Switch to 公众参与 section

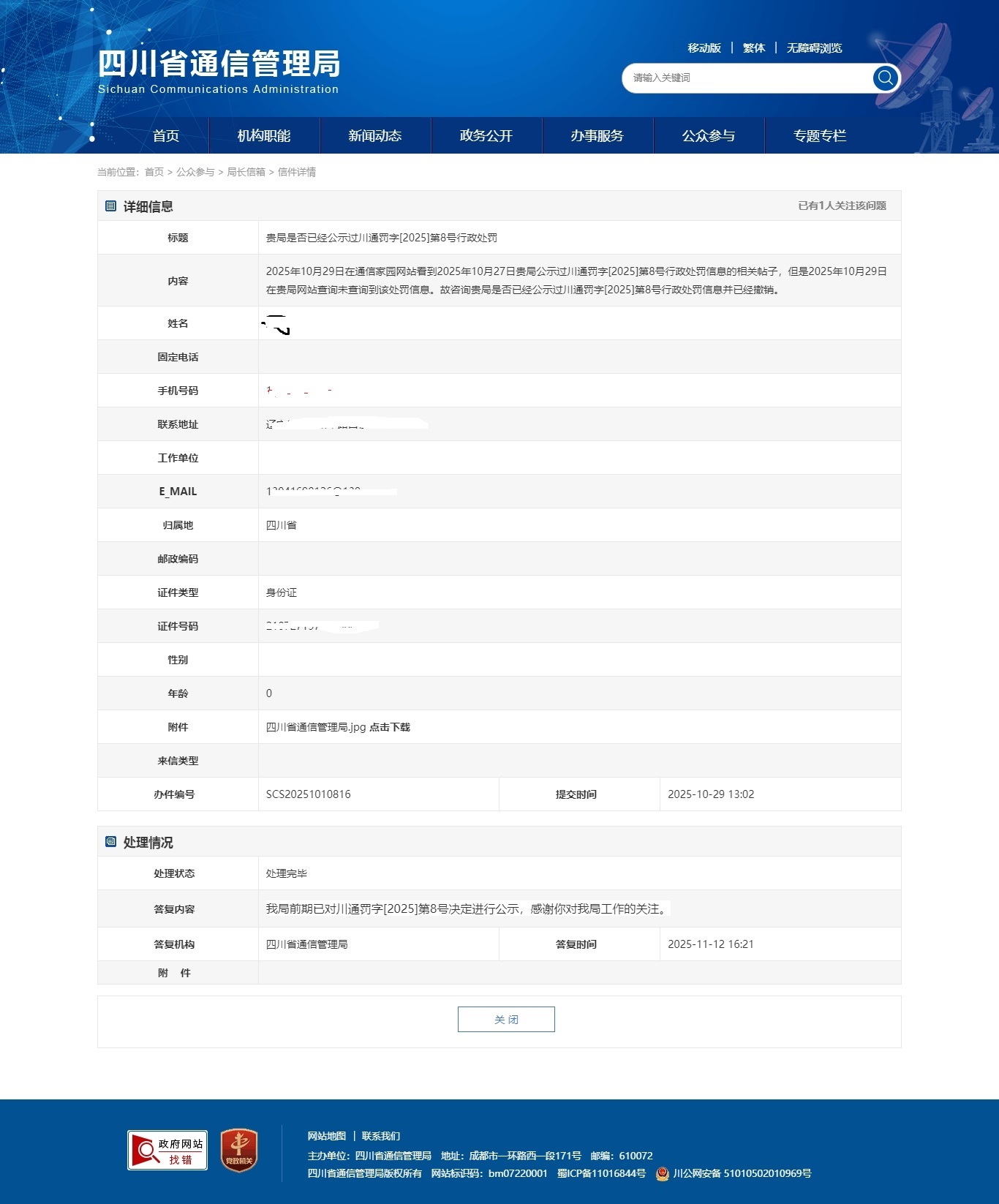click(709, 136)
